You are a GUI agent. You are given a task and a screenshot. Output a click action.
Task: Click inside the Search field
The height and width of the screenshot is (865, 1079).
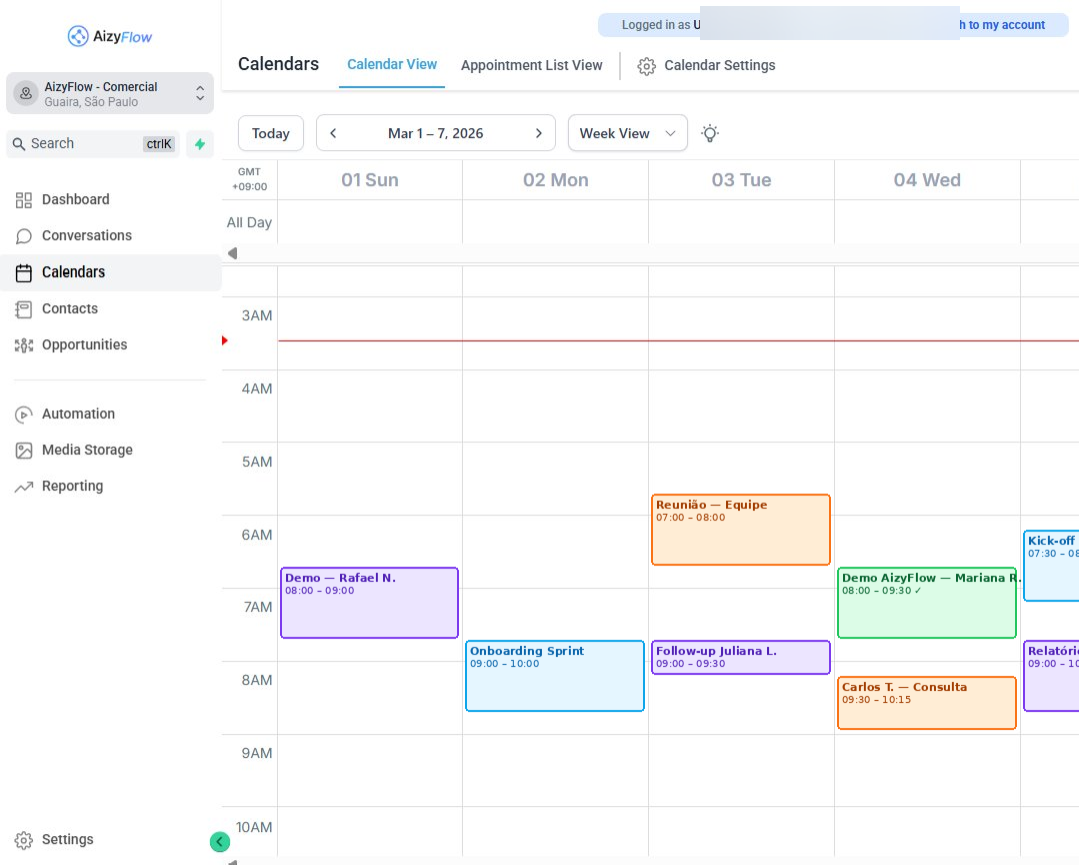pyautogui.click(x=90, y=143)
